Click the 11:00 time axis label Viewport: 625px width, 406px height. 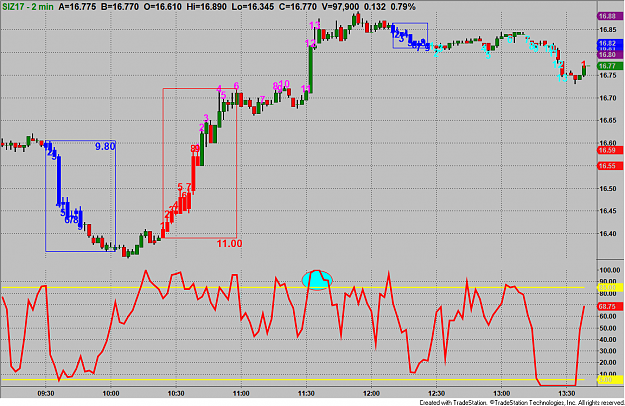pos(241,394)
